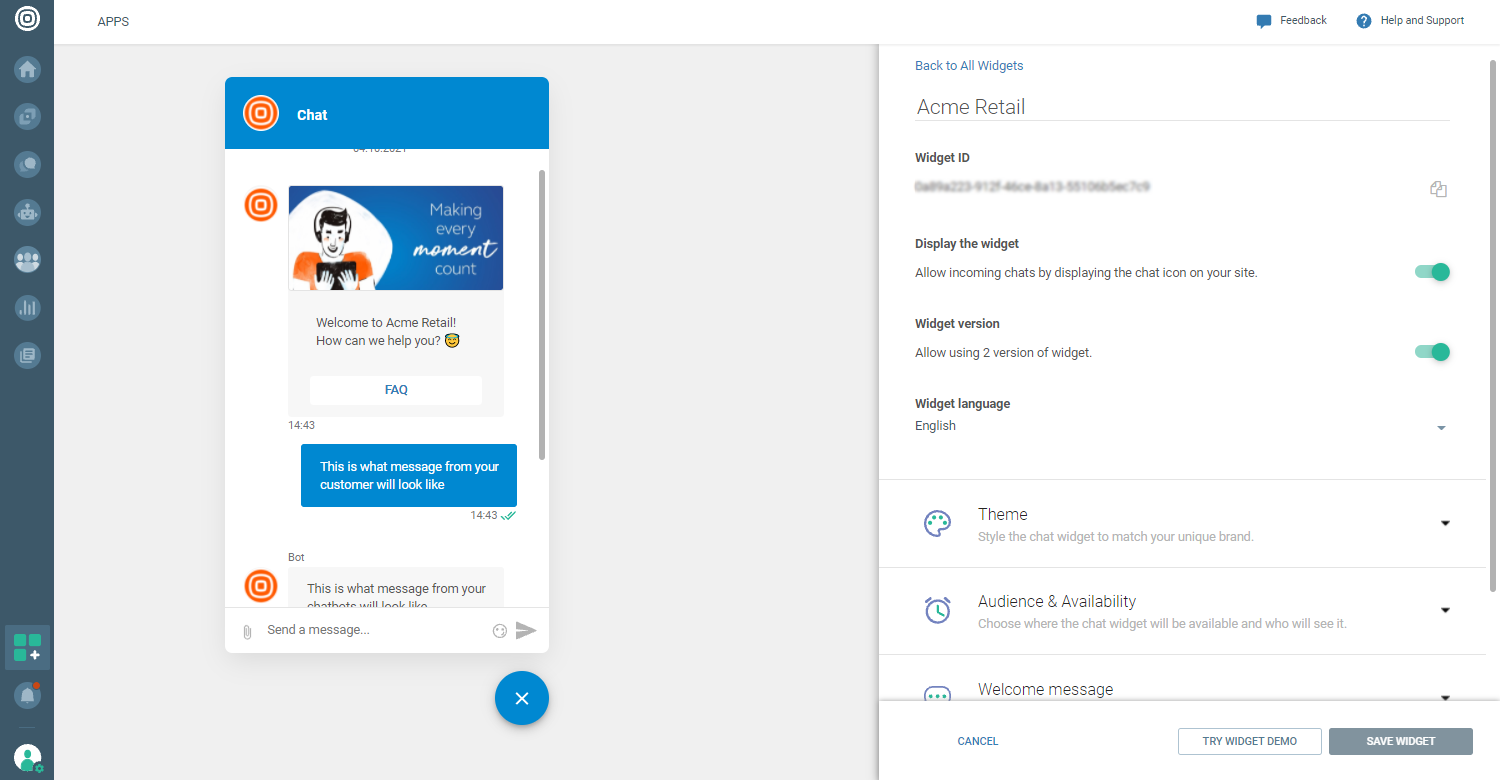
Task: Click the Try Widget Demo button
Action: (x=1250, y=741)
